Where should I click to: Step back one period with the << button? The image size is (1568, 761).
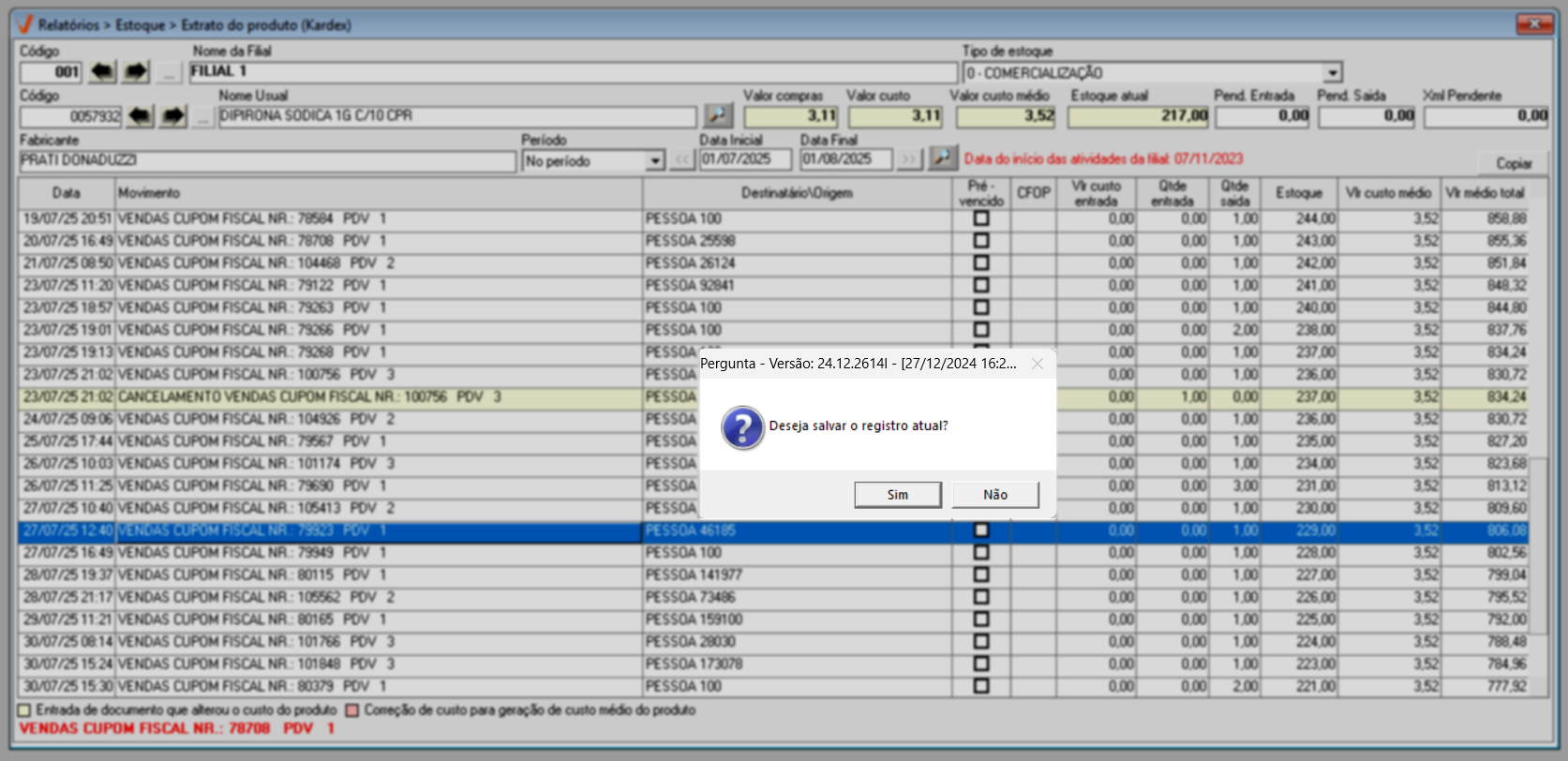coord(682,160)
